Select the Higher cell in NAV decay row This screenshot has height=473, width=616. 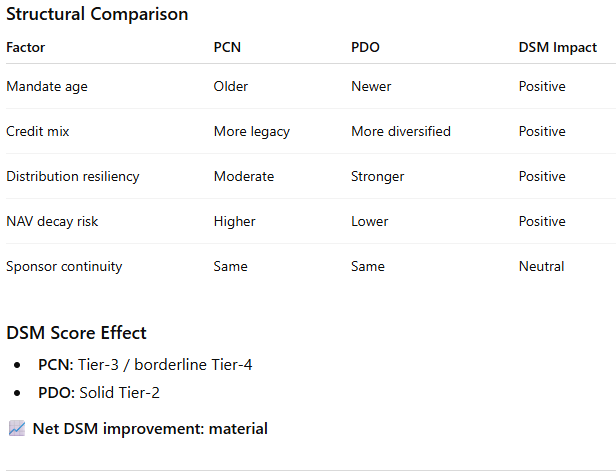(x=234, y=222)
